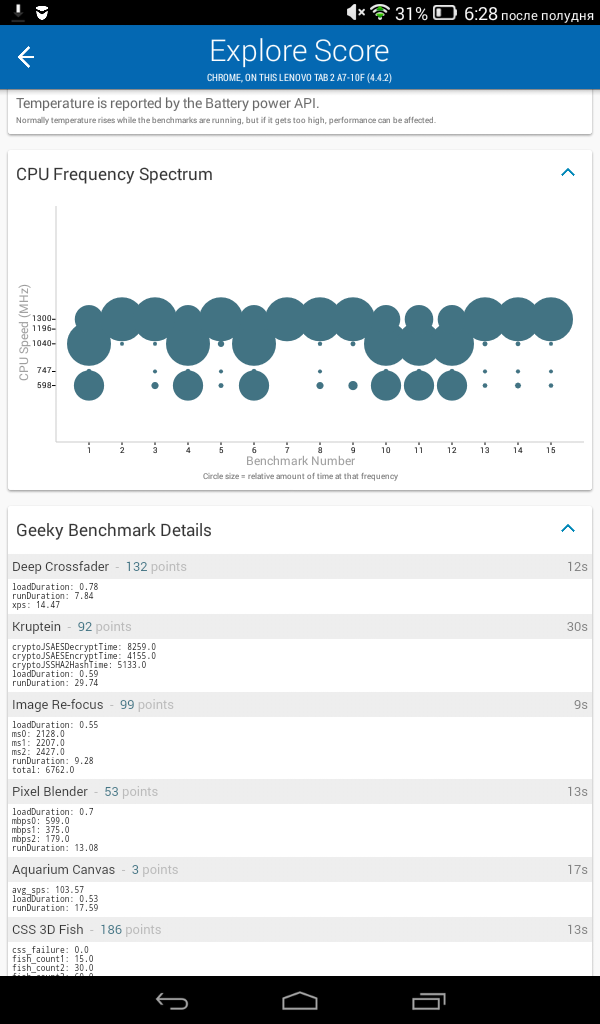The image size is (600, 1024).
Task: Click the Explore Score title
Action: 300,51
